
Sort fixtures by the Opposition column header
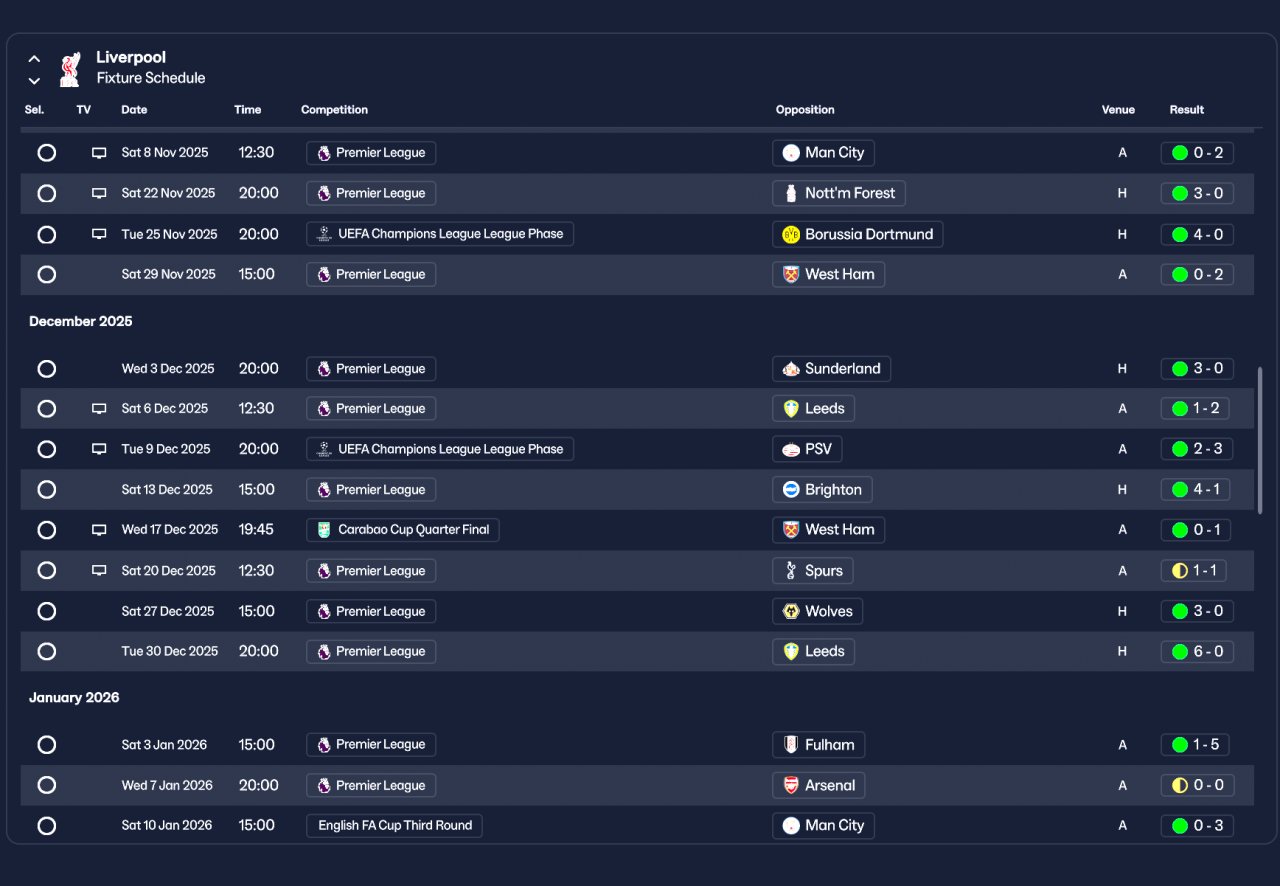click(805, 110)
